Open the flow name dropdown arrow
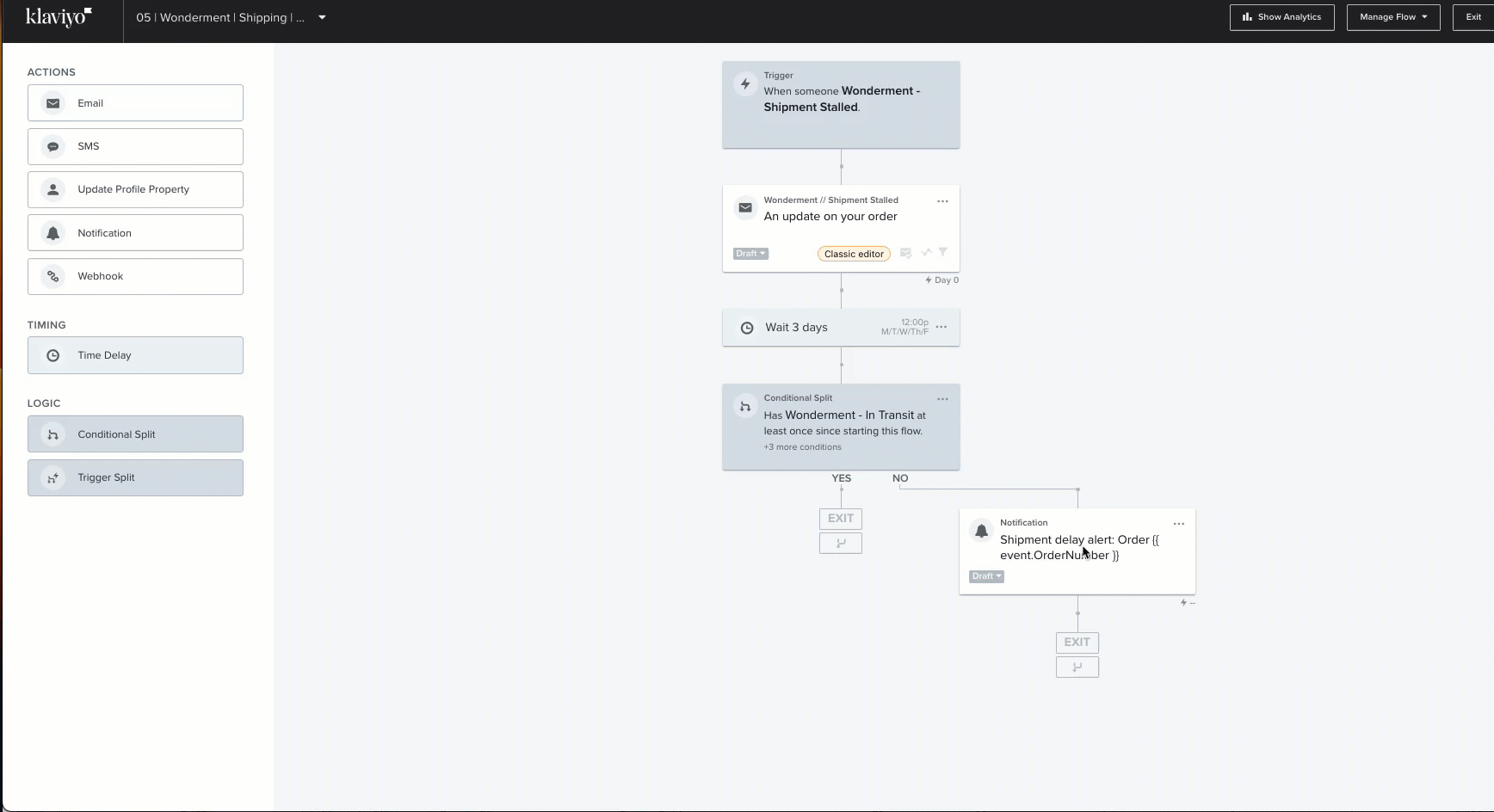The width and height of the screenshot is (1494, 812). point(322,17)
